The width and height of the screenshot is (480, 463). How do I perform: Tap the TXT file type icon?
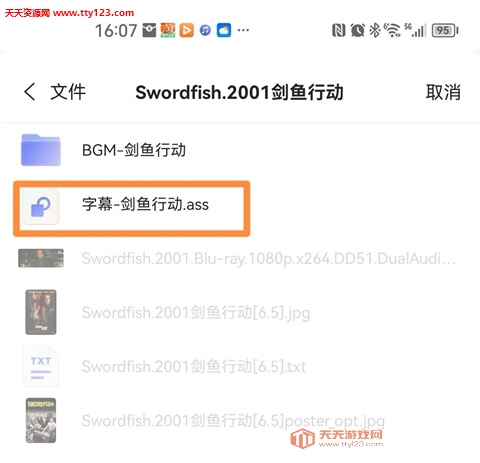pos(41,367)
